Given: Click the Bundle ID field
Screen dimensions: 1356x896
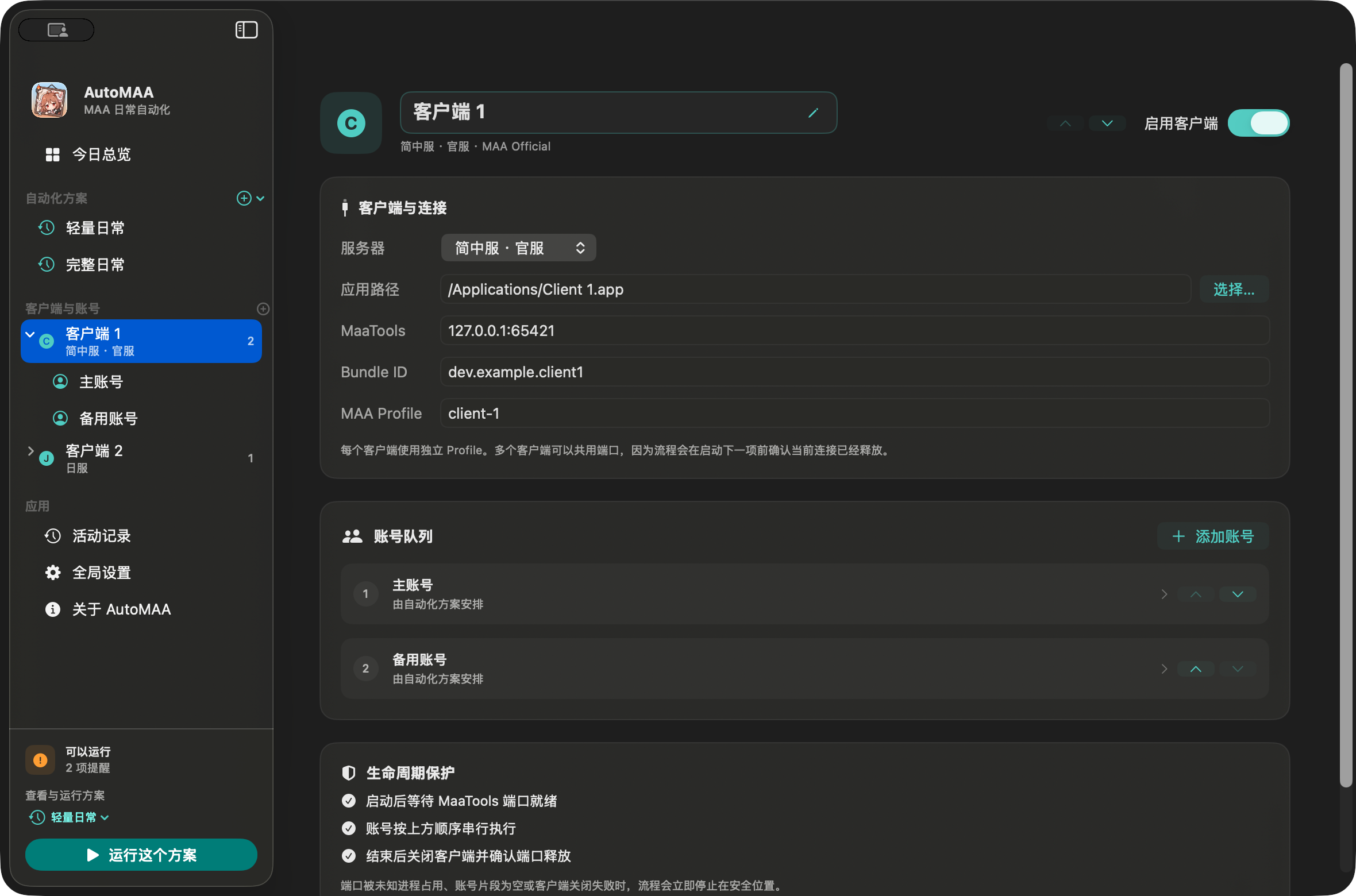Looking at the screenshot, I should (854, 372).
